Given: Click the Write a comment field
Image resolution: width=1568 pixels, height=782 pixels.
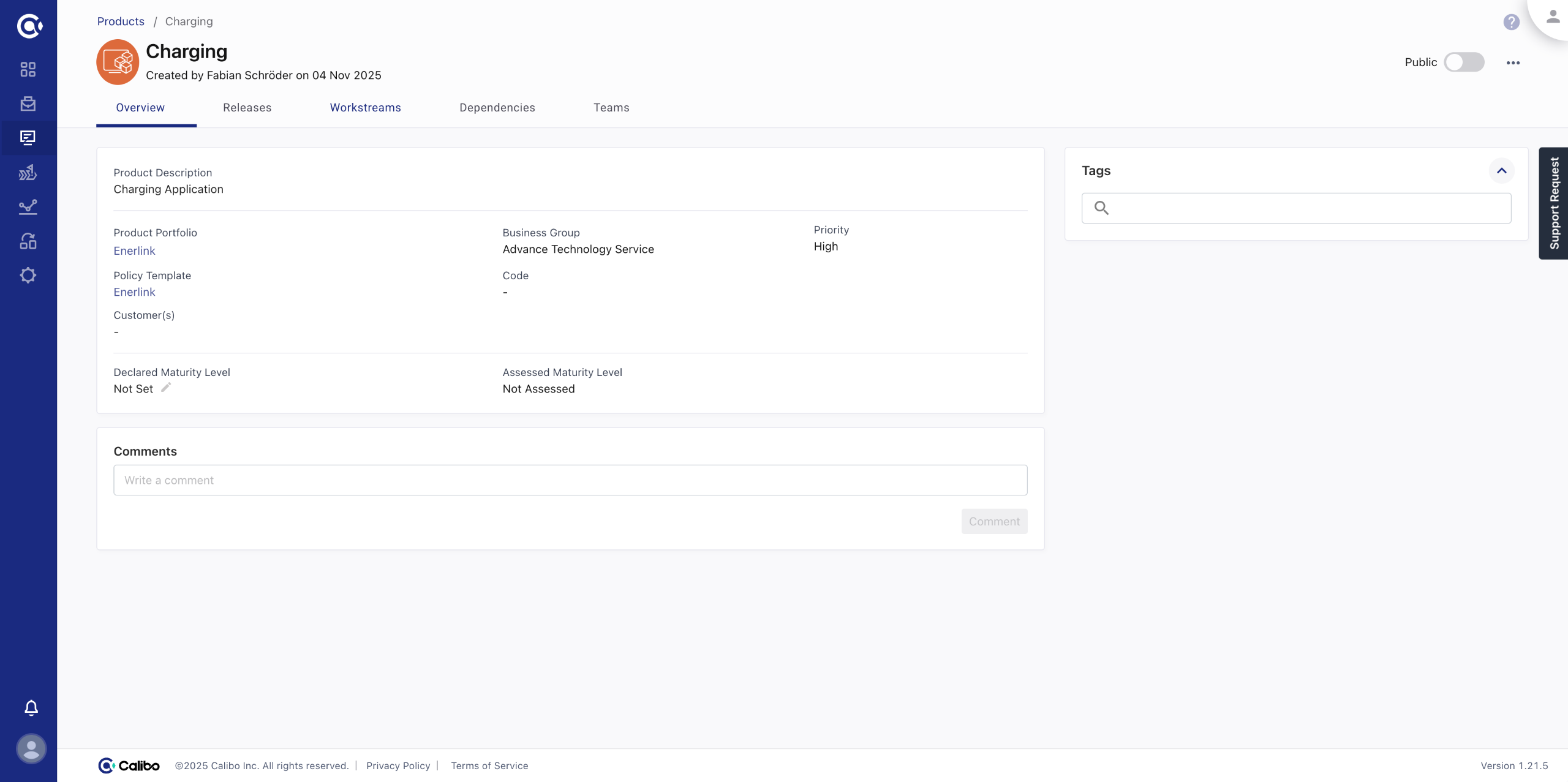Looking at the screenshot, I should click(x=570, y=480).
